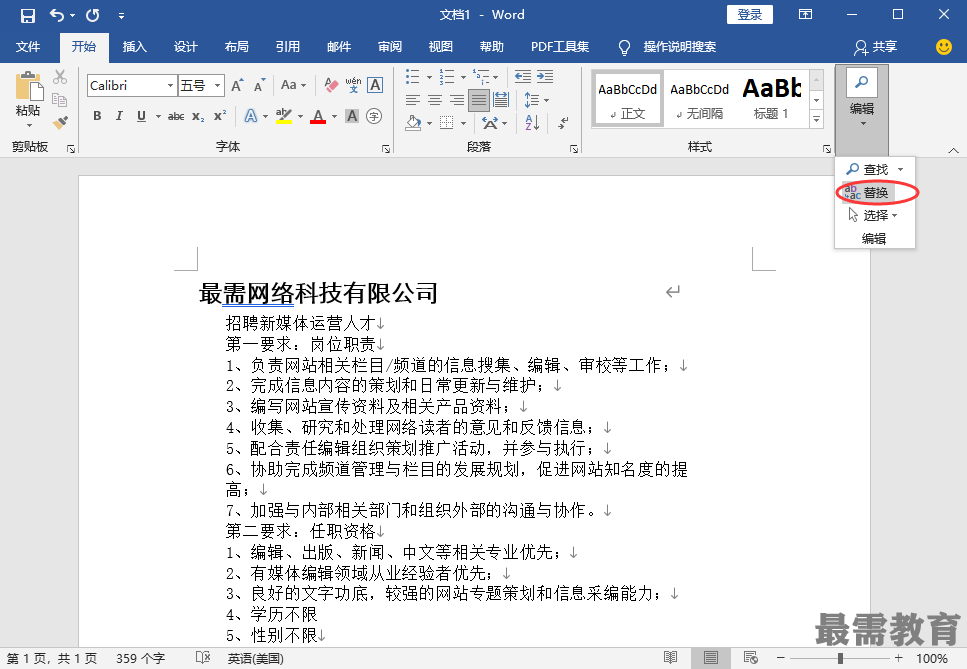Toggle strikethrough formatting
Image resolution: width=967 pixels, height=669 pixels.
pyautogui.click(x=176, y=116)
